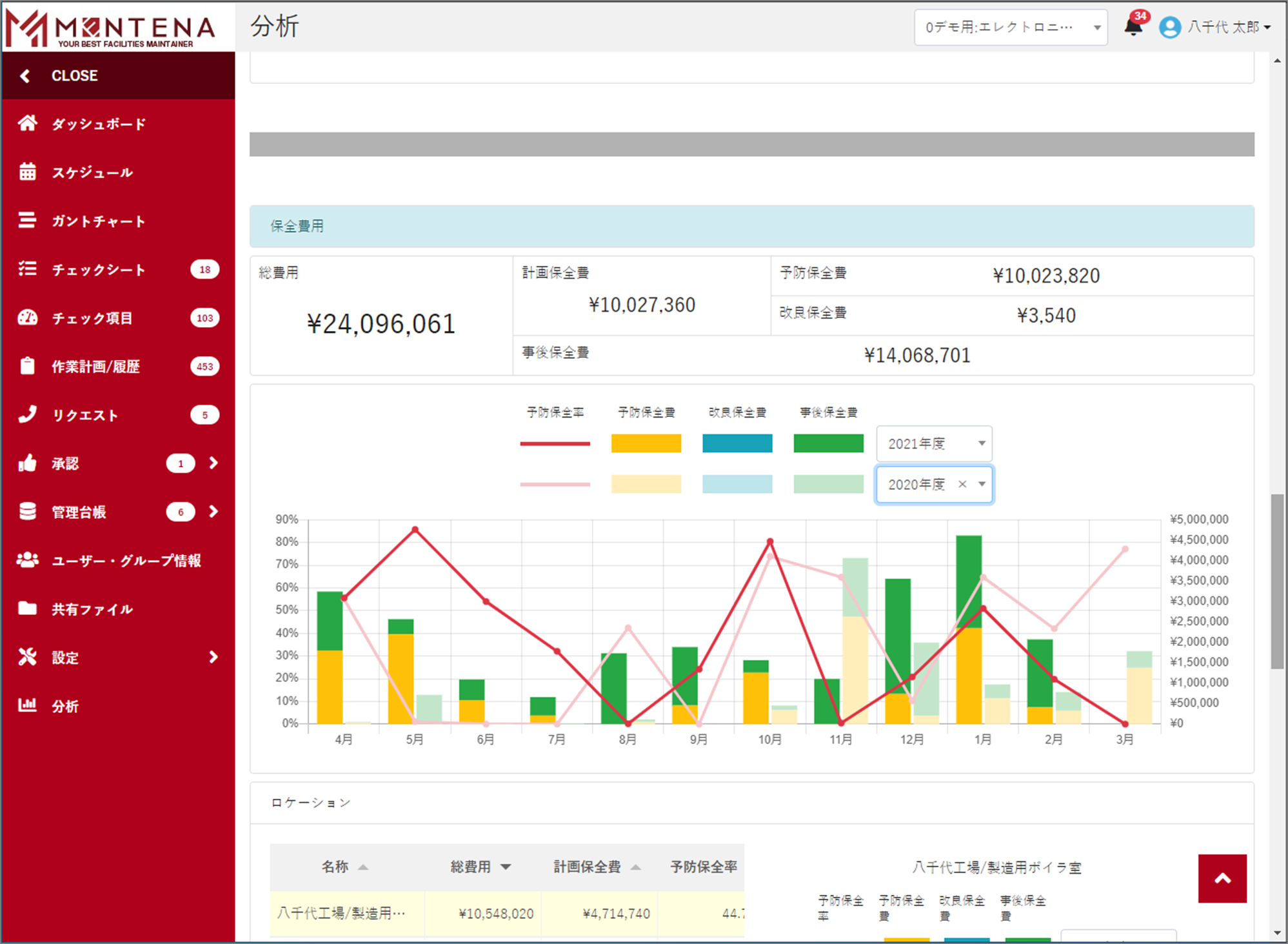The image size is (1288, 944).
Task: Click the user avatar icon
Action: (1169, 27)
